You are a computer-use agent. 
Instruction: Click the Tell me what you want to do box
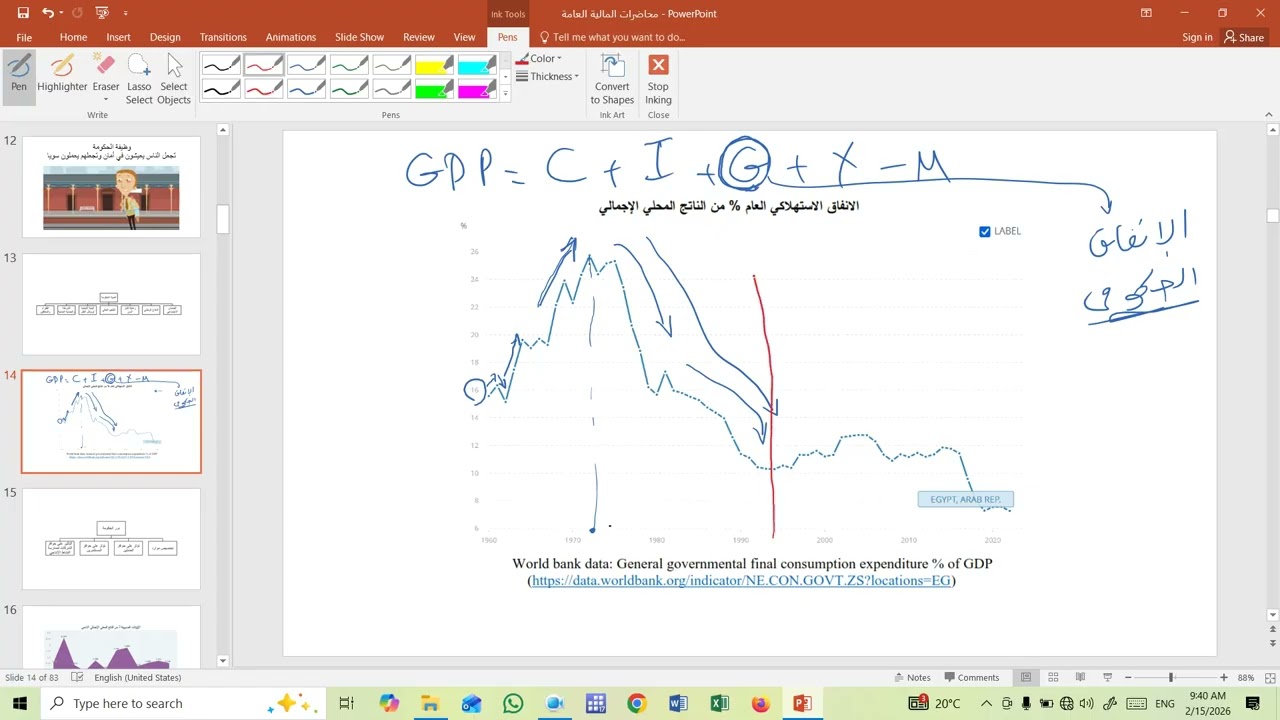pyautogui.click(x=613, y=37)
